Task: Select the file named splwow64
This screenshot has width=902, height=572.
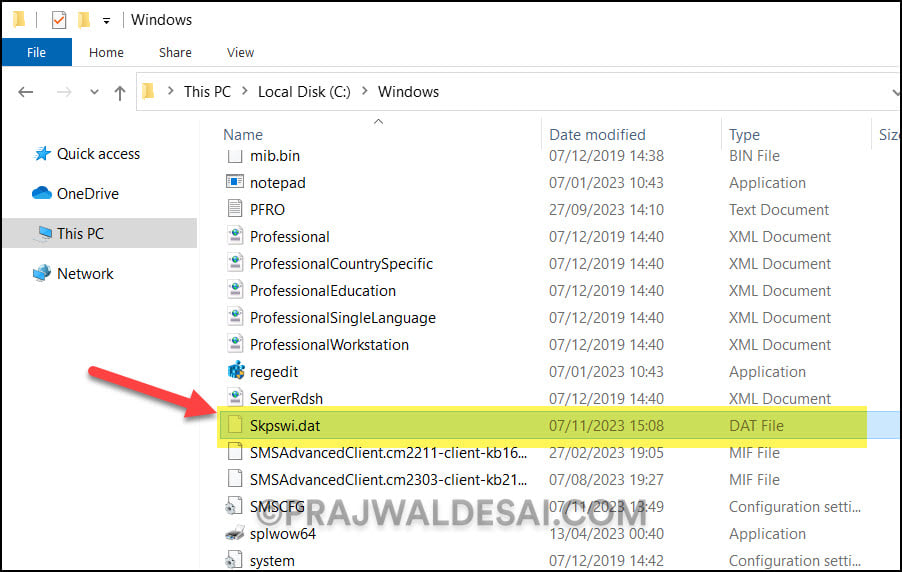Action: (283, 534)
